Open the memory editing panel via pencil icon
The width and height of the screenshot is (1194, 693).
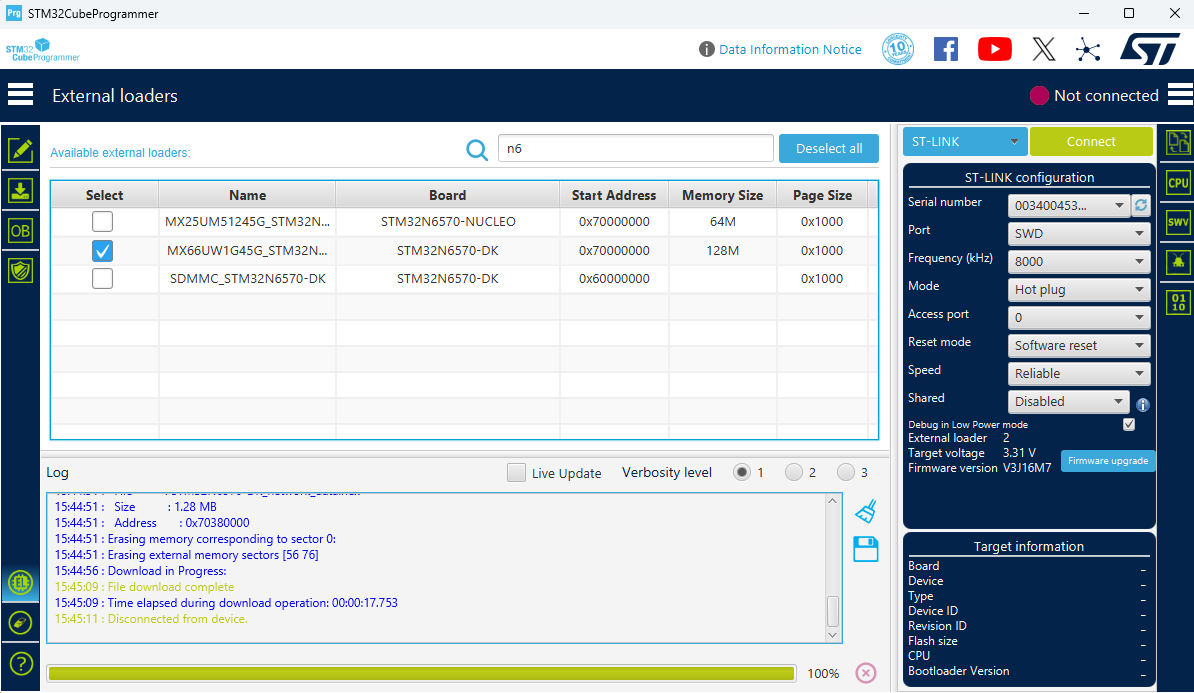(x=21, y=151)
